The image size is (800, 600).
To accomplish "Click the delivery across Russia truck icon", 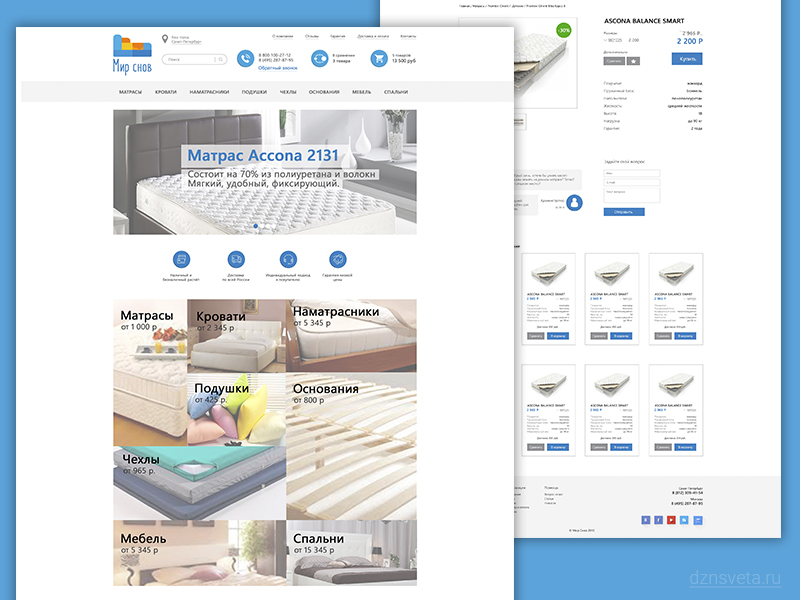I will (236, 259).
